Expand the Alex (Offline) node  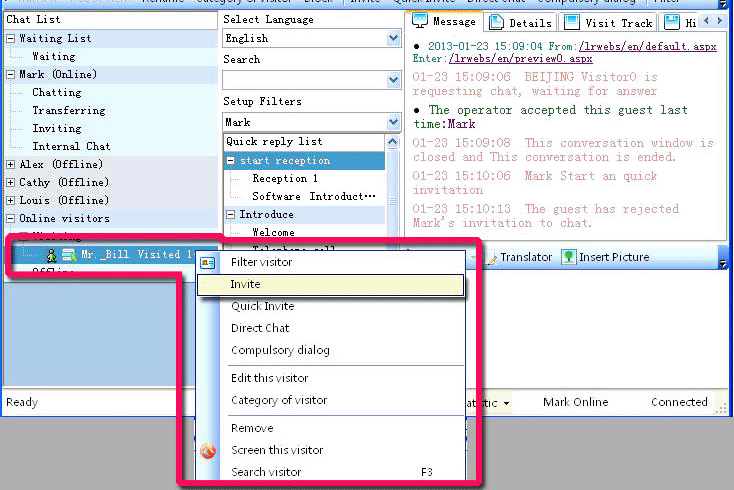(x=10, y=165)
